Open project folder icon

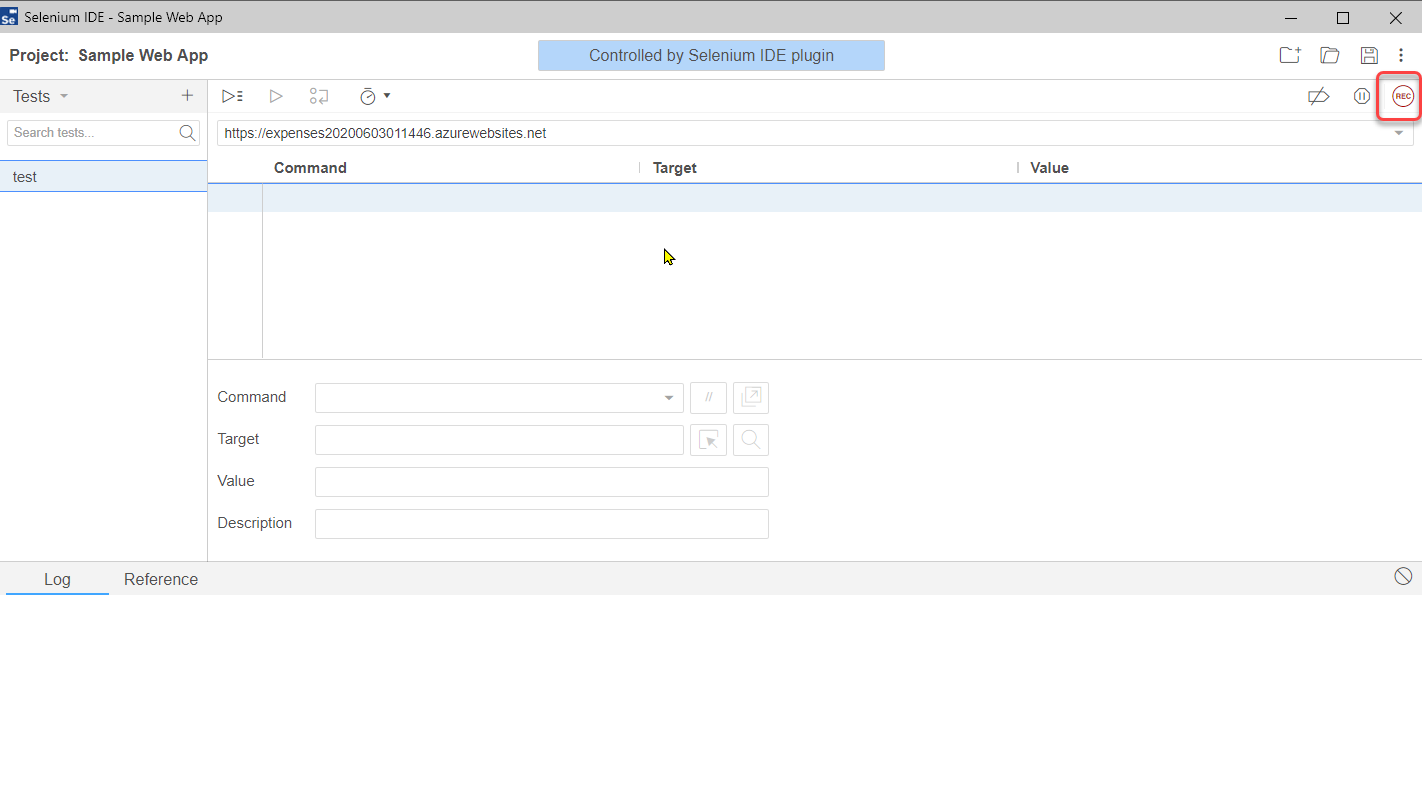point(1330,55)
